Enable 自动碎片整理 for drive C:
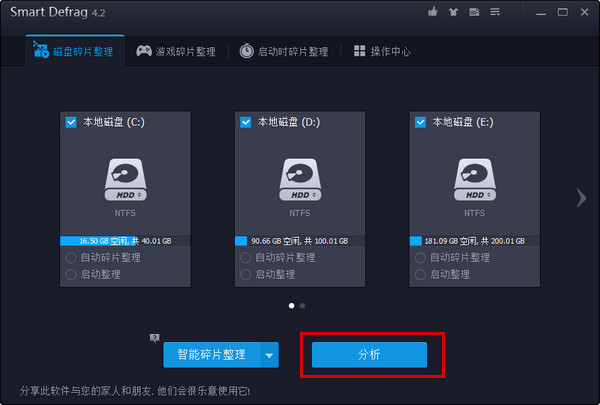 (x=71, y=258)
